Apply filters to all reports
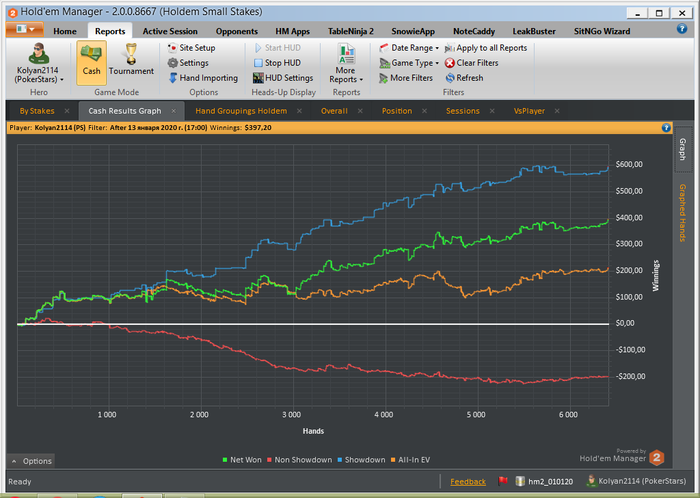The width and height of the screenshot is (700, 498). coord(486,48)
